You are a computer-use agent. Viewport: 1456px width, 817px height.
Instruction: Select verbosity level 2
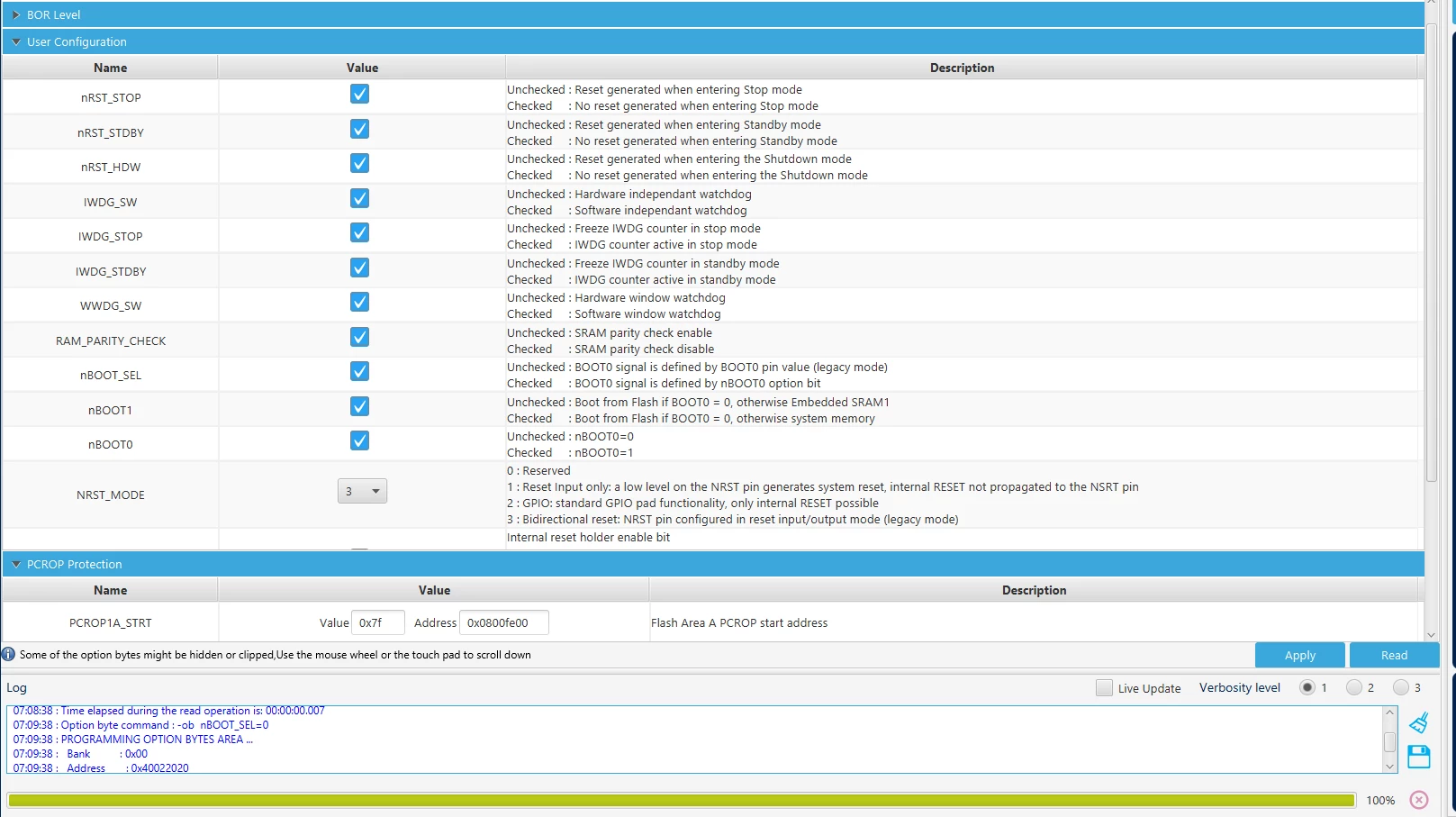click(1353, 687)
